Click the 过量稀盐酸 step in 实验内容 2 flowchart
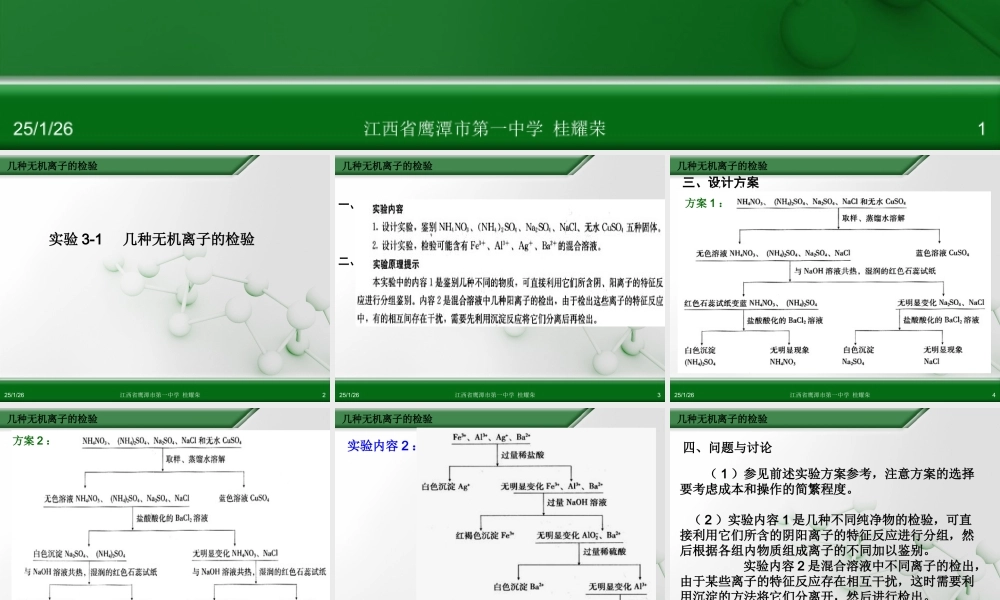1000x600 pixels. [521, 454]
